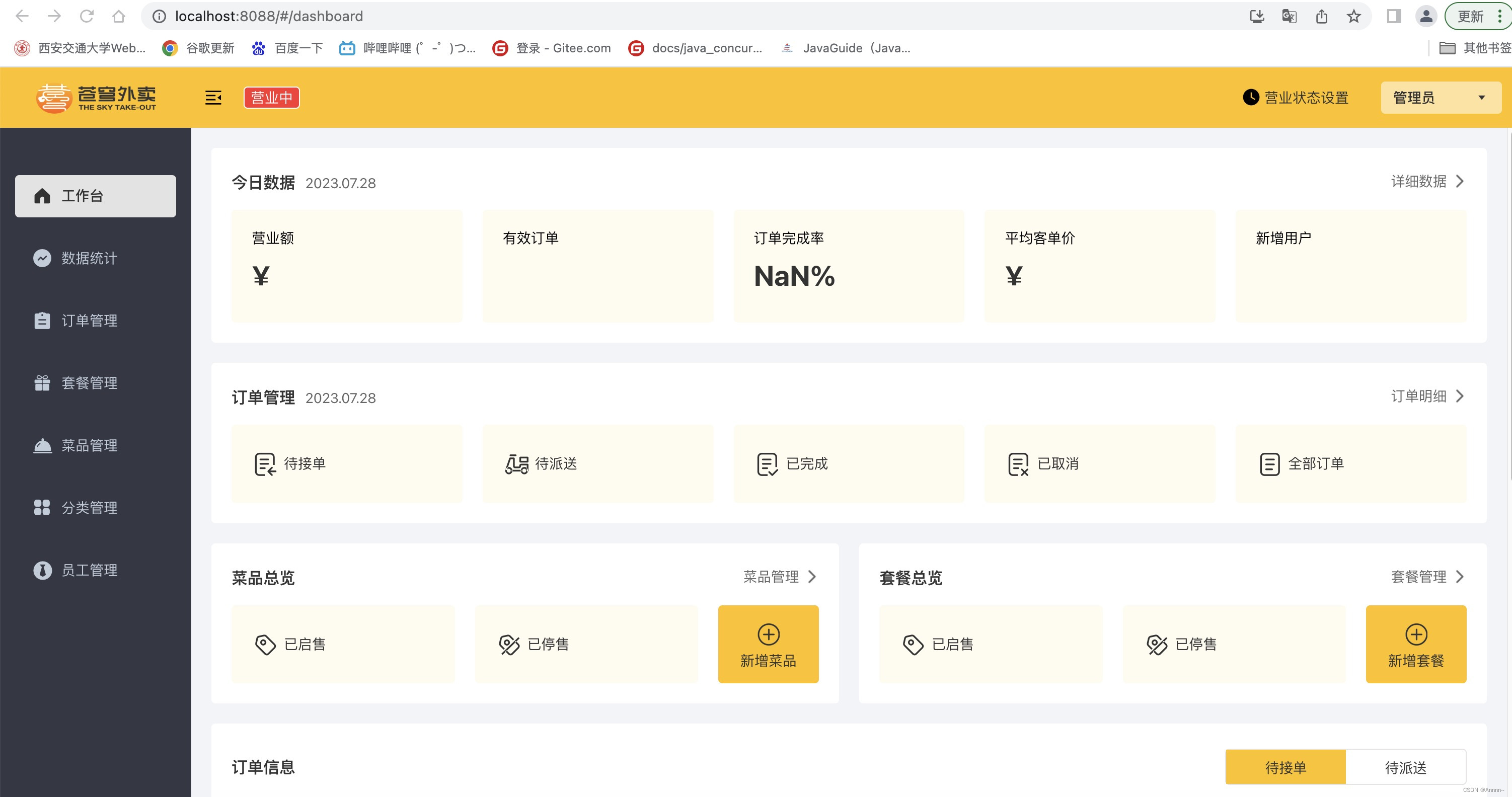Bookmark this page with the star icon

click(1353, 16)
